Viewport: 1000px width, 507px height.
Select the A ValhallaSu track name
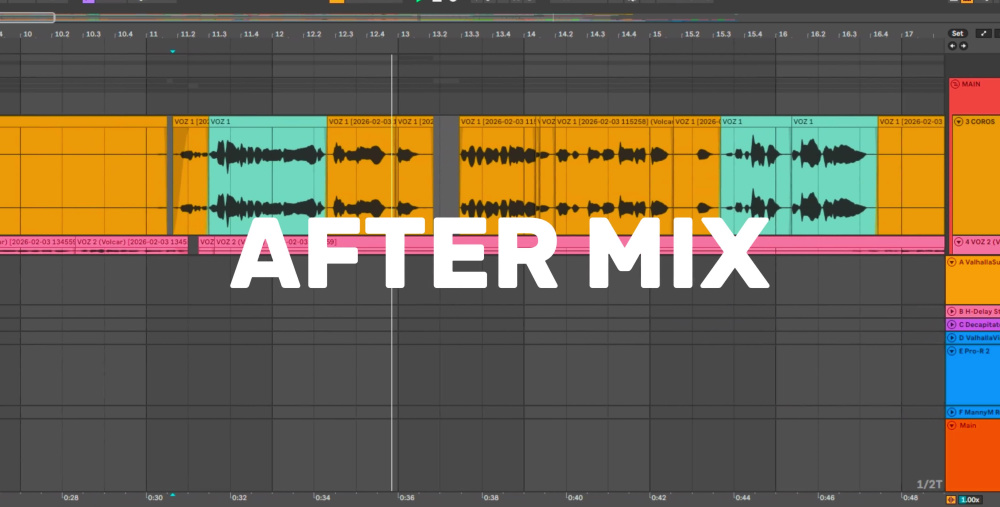click(979, 262)
